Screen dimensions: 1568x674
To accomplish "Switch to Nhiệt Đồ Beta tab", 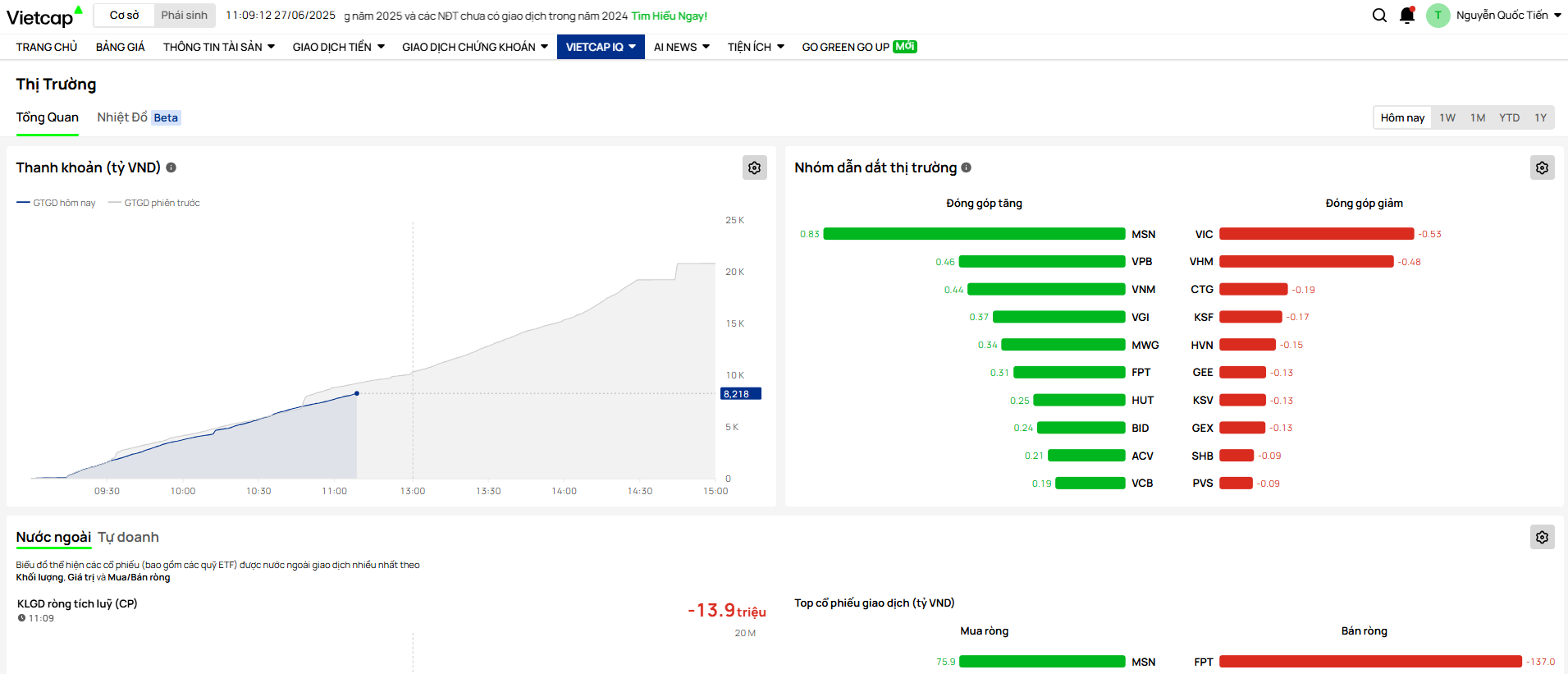I will pyautogui.click(x=139, y=117).
